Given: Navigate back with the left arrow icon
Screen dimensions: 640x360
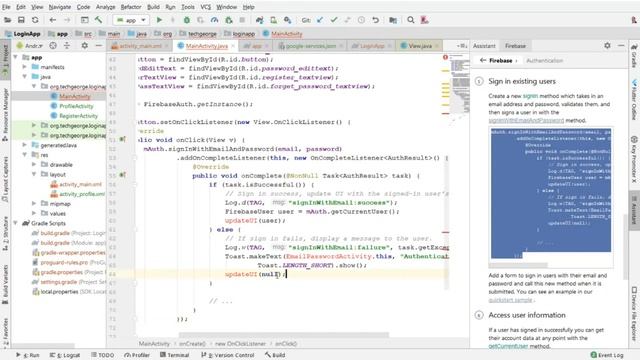Looking at the screenshot, I should (x=53, y=20).
